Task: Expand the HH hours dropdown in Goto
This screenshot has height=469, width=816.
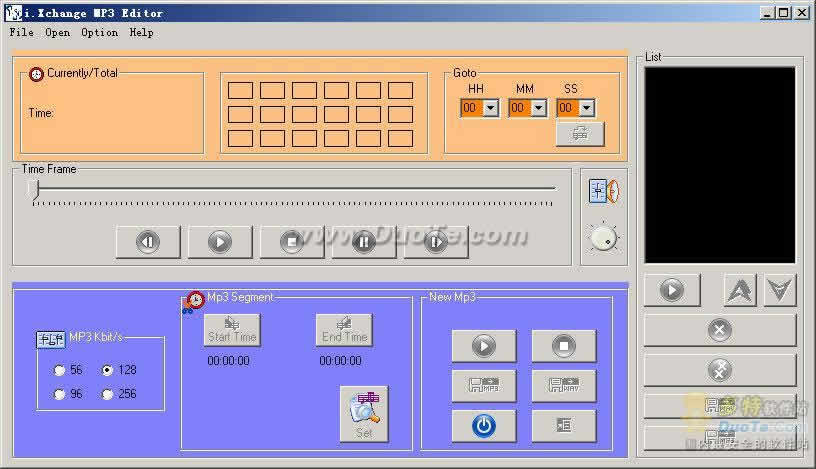Action: [491, 108]
